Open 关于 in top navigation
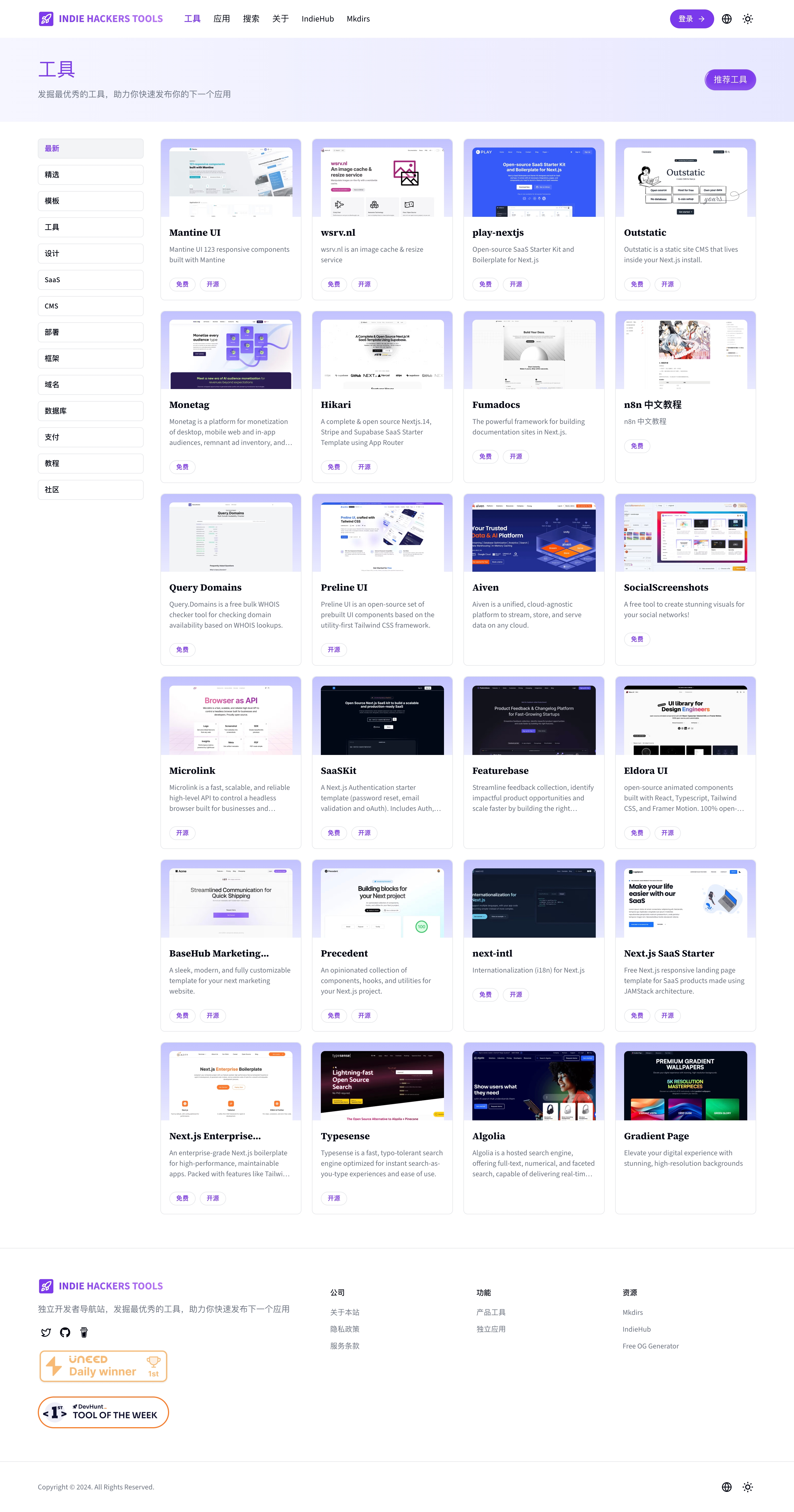 click(x=280, y=19)
